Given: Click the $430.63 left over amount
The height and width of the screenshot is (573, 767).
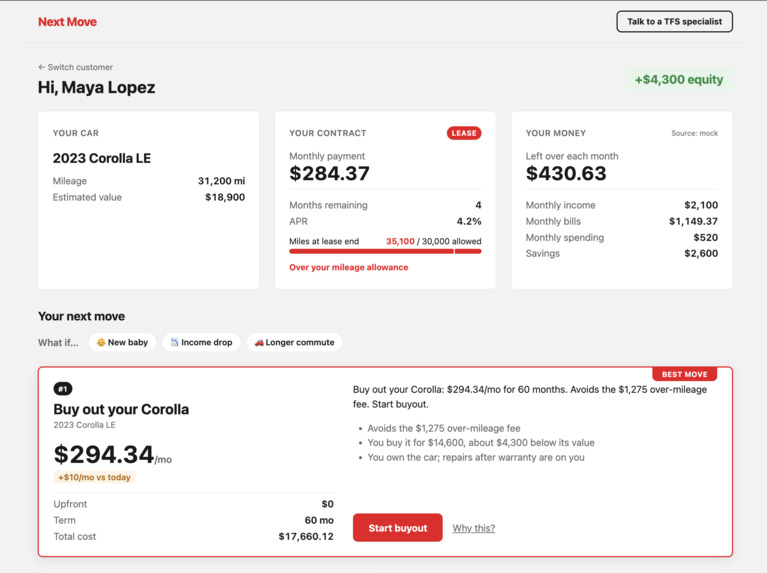Looking at the screenshot, I should (566, 173).
